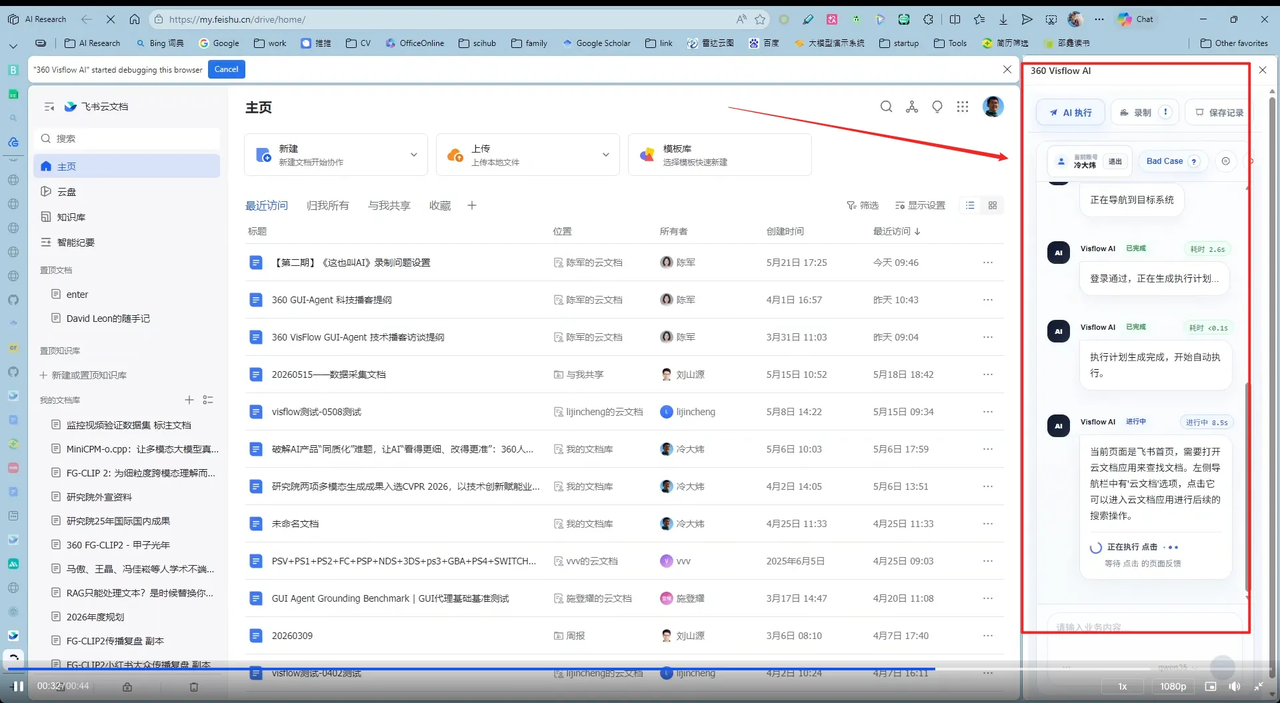Expand the Other favorites folder
Viewport: 1280px width, 703px height.
pos(1234,43)
